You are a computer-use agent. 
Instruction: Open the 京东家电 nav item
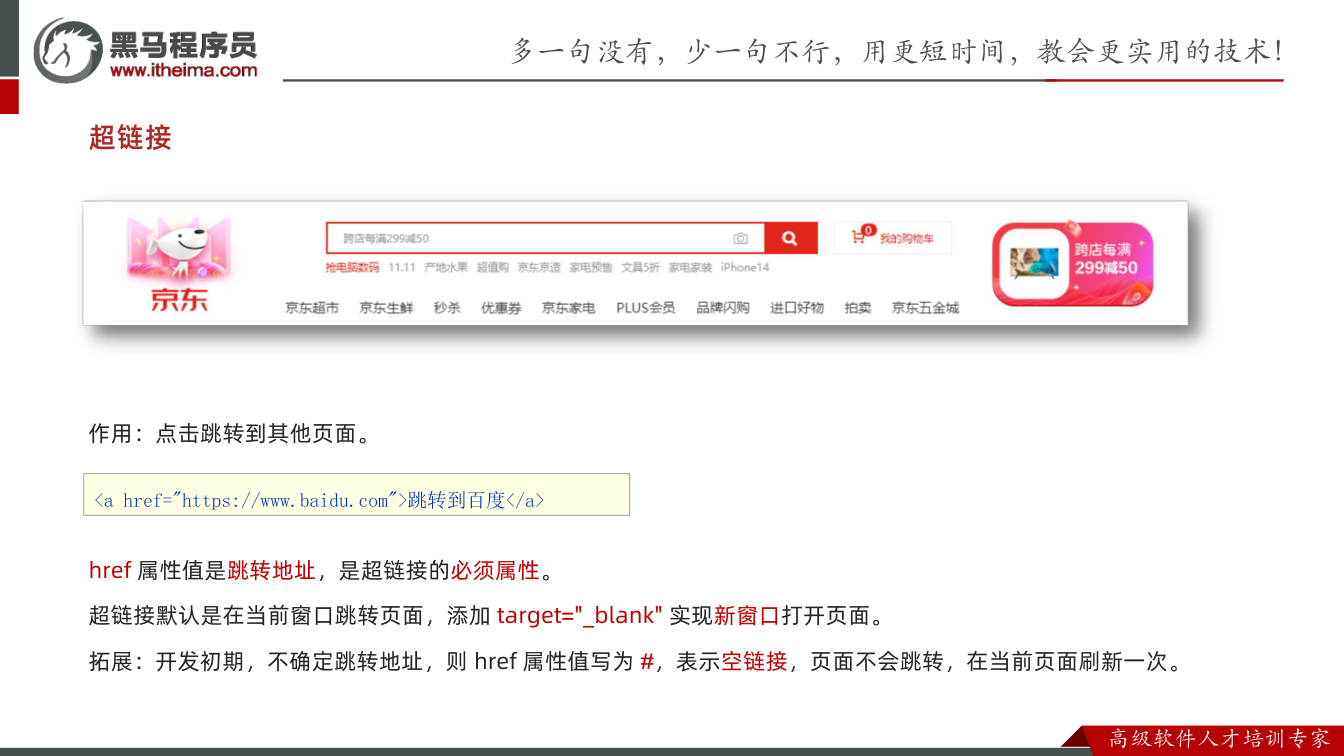(x=568, y=308)
